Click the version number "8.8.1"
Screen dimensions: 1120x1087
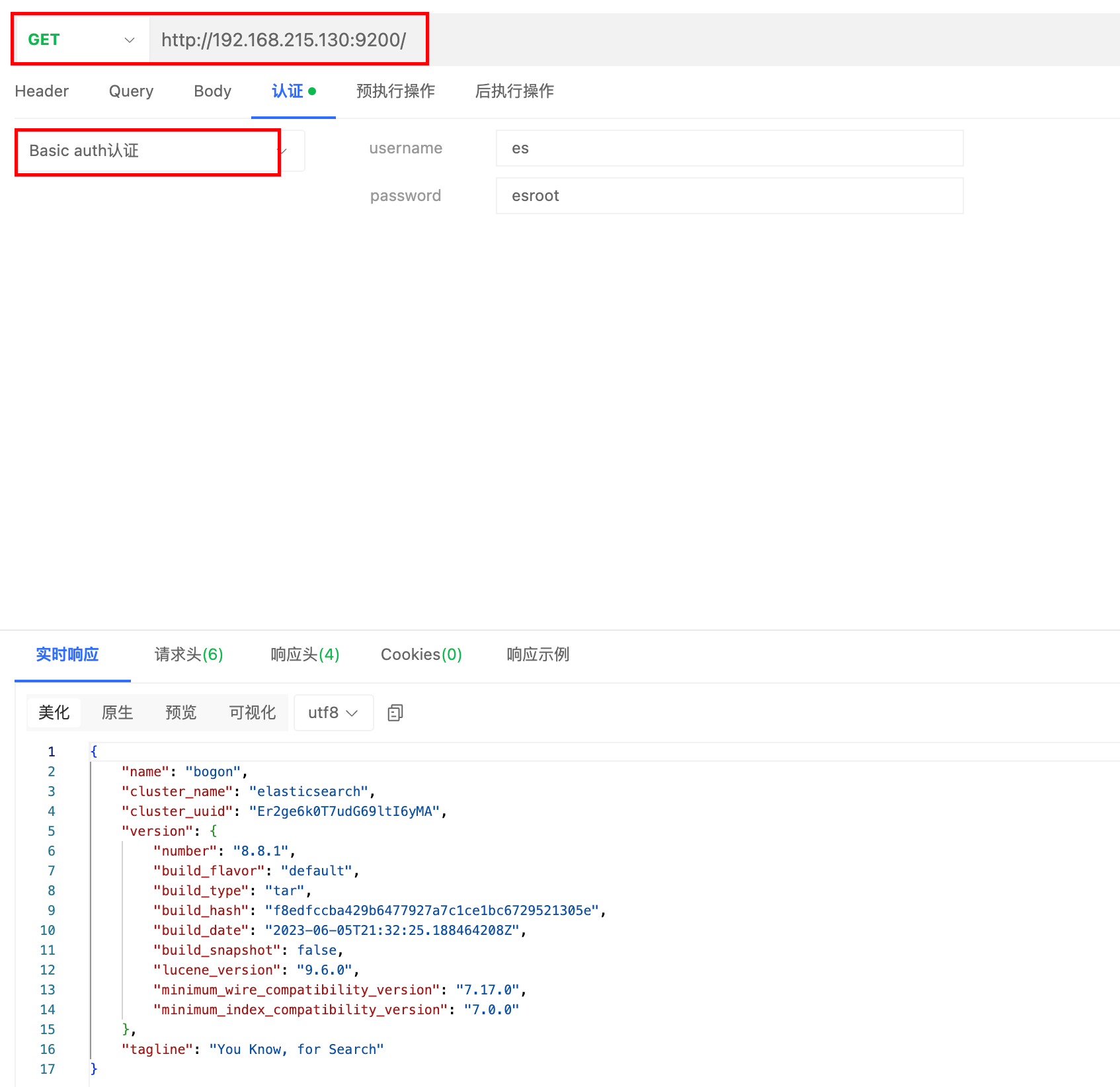coord(261,851)
